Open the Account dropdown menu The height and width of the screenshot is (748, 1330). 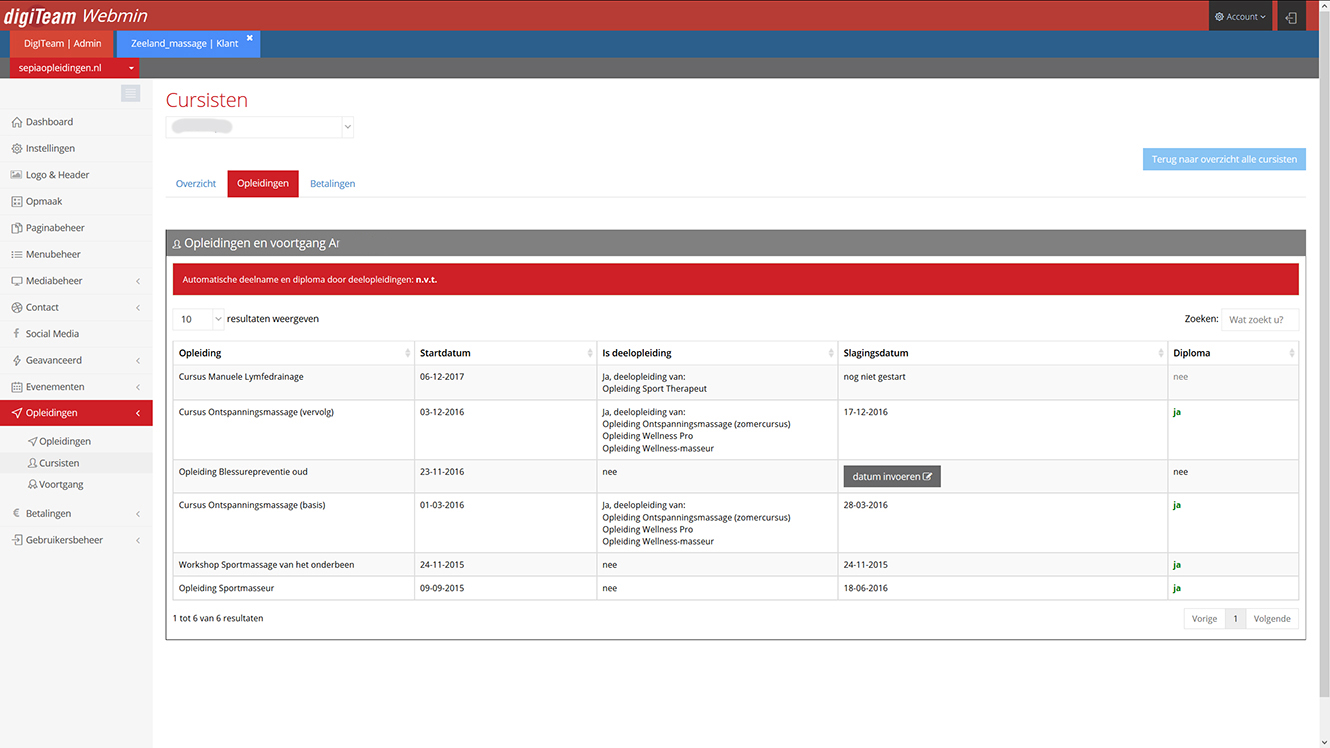tap(1240, 17)
